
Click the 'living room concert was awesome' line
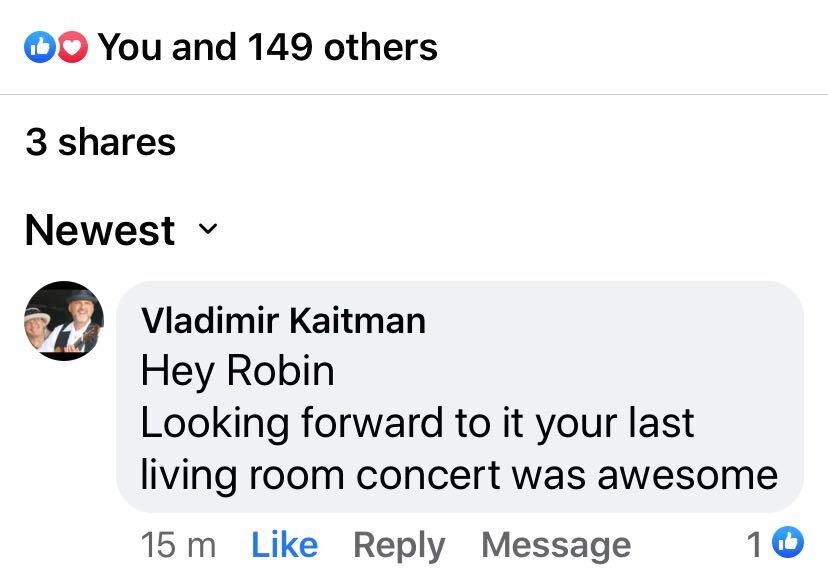tap(458, 474)
